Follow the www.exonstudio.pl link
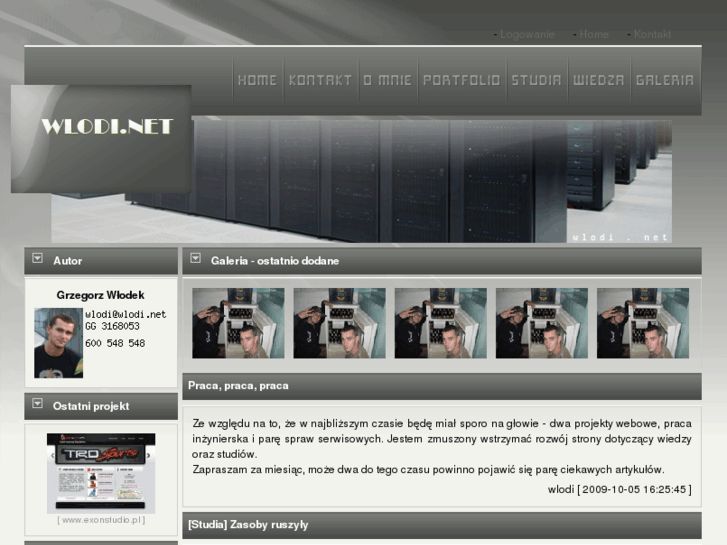The height and width of the screenshot is (545, 727). point(101,520)
